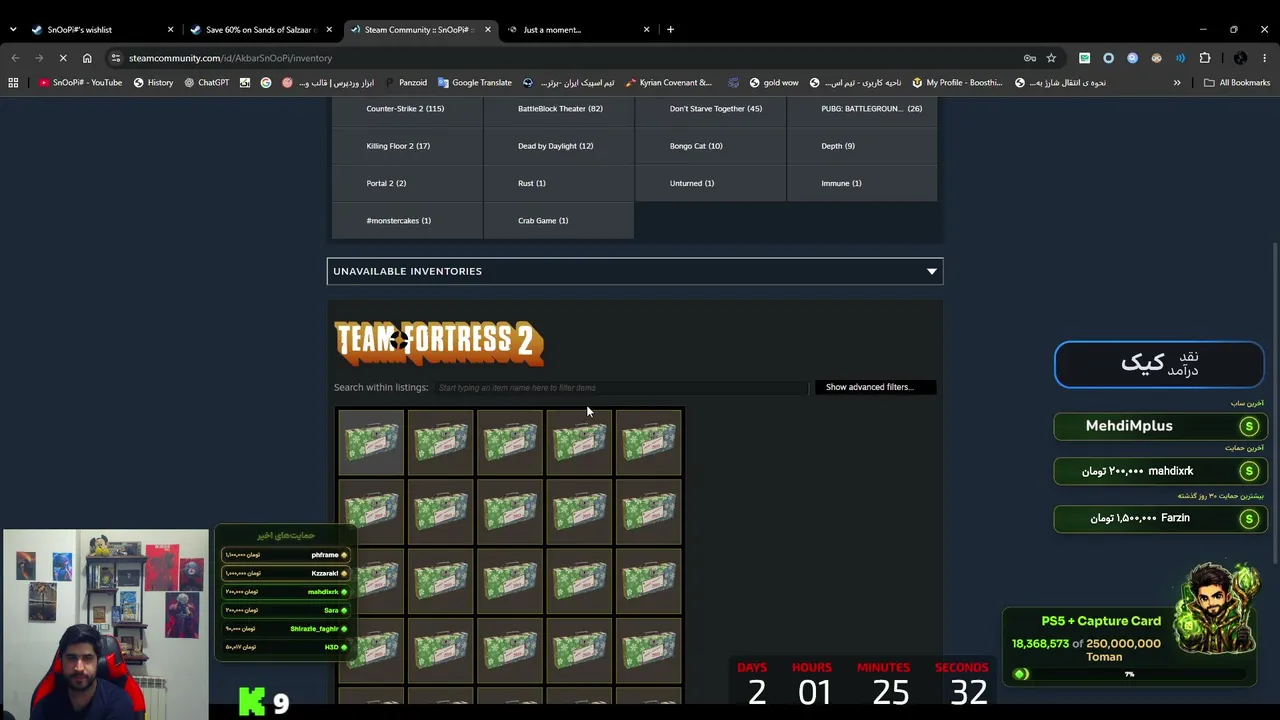Open the apps grid in bookmarks bar
Viewport: 1280px width, 720px height.
(13, 83)
